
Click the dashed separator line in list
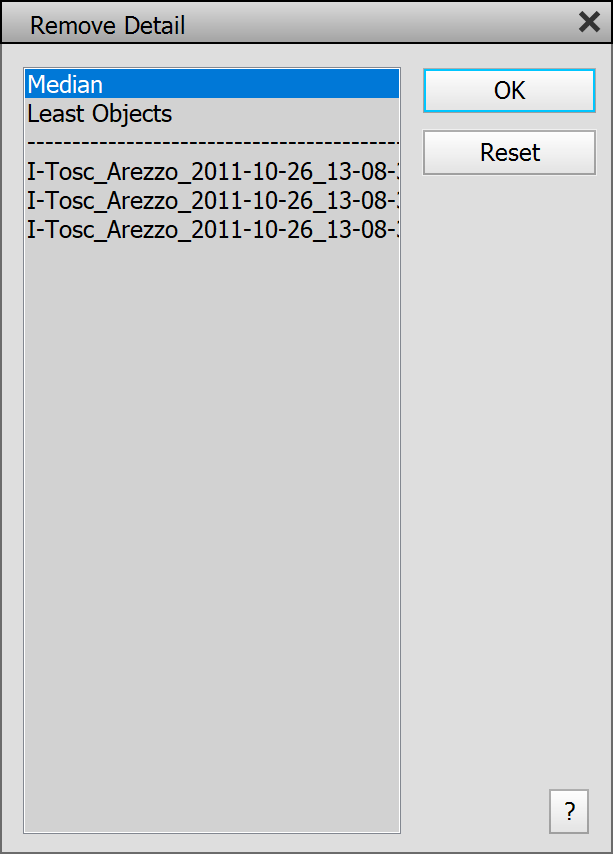click(x=212, y=143)
